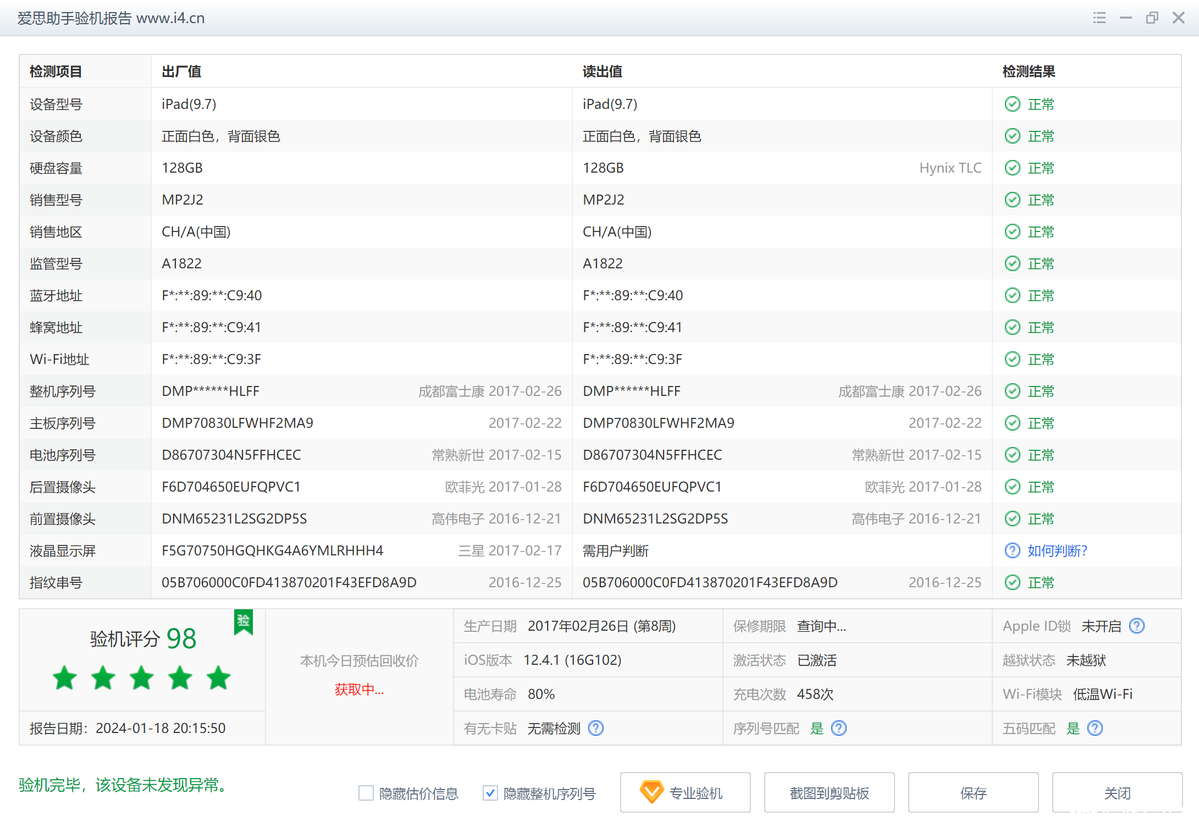This screenshot has width=1199, height=827.
Task: Click the green check icon for 硬盘容量 row
Action: [1012, 168]
